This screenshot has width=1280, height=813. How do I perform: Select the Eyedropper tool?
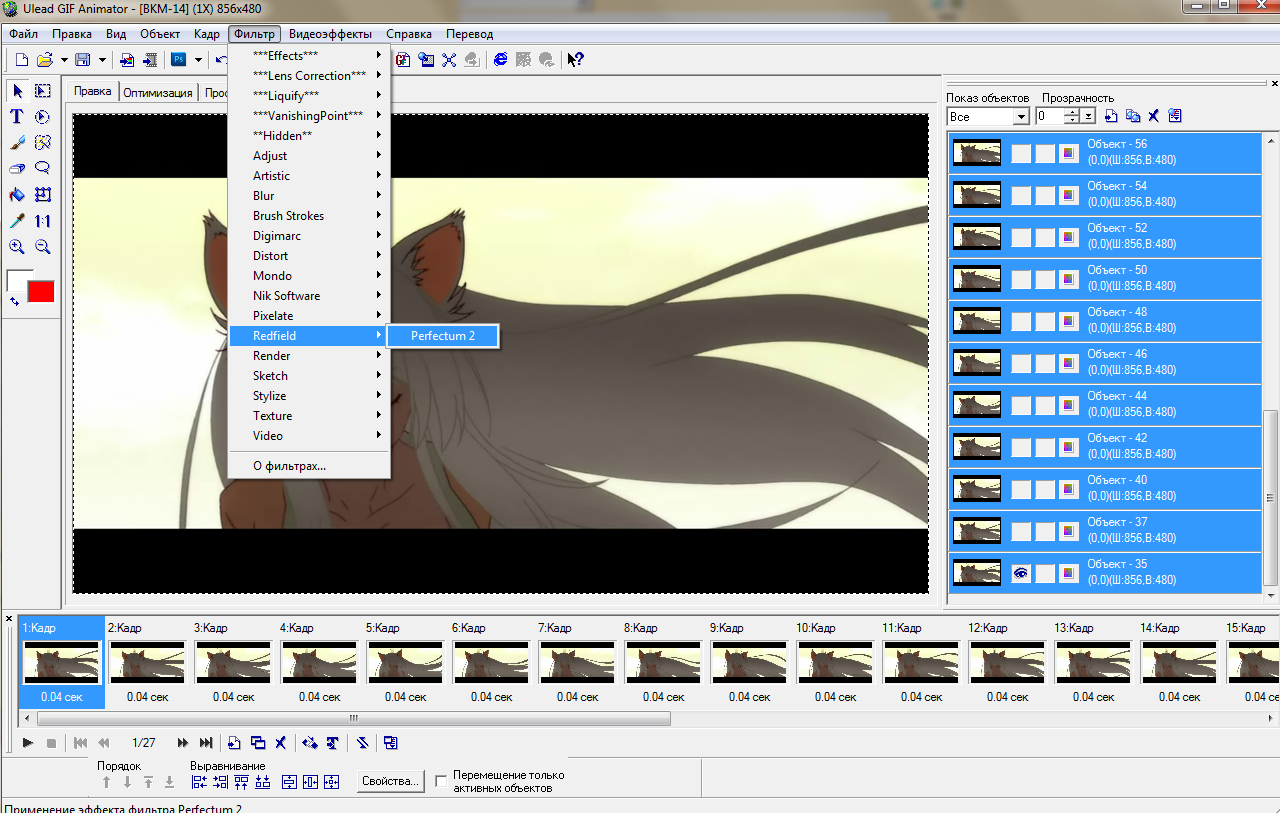17,221
